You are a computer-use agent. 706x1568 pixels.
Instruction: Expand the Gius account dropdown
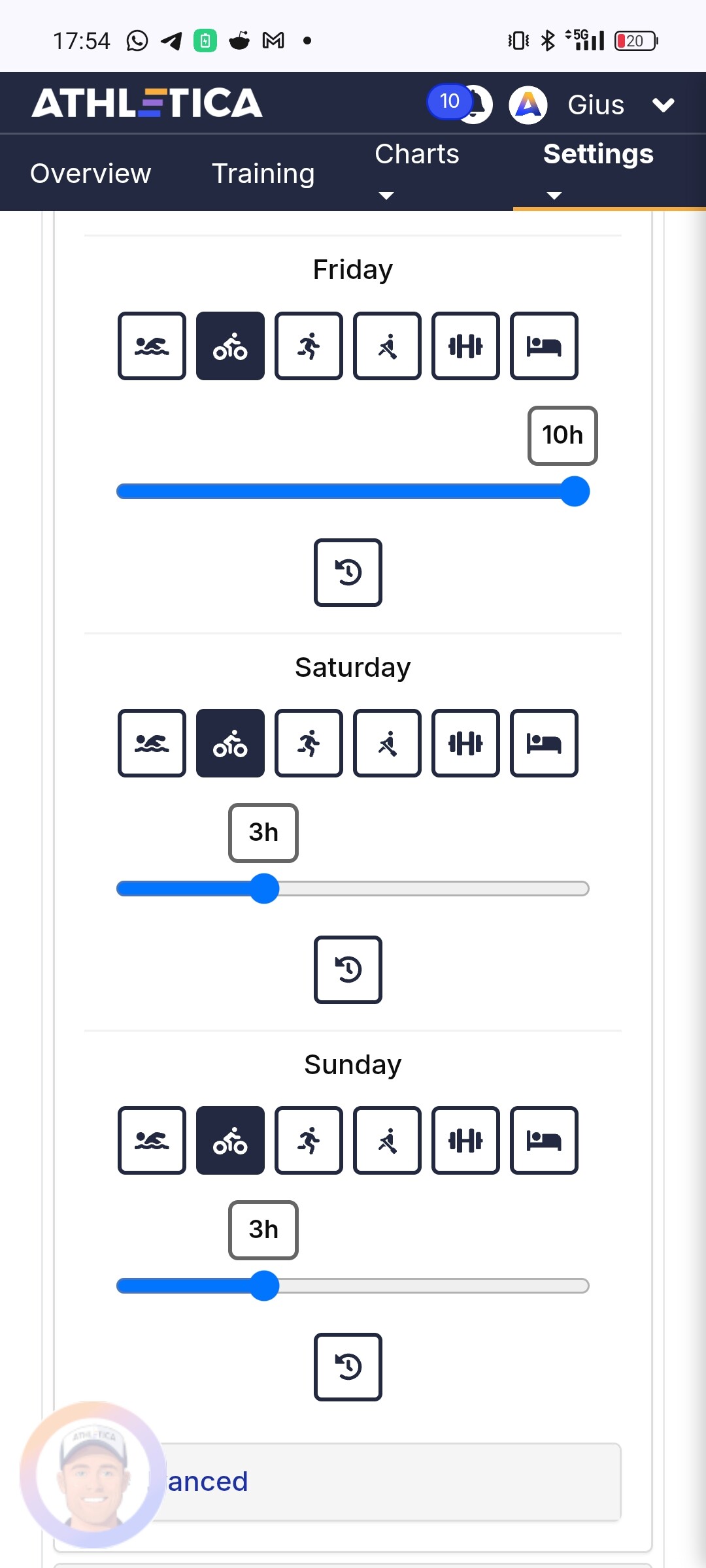pos(663,105)
